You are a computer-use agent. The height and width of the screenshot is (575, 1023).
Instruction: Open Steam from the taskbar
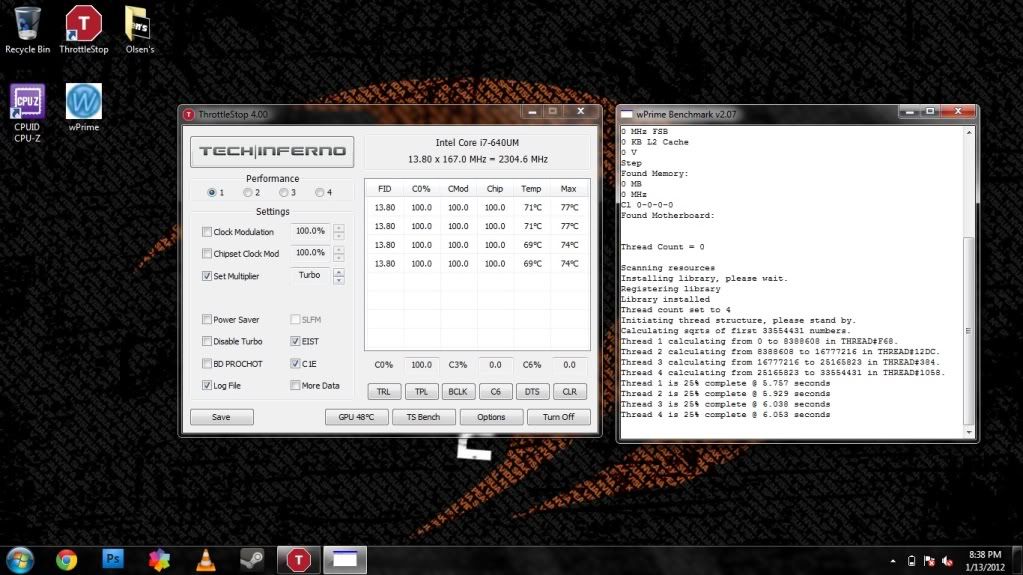(x=252, y=560)
